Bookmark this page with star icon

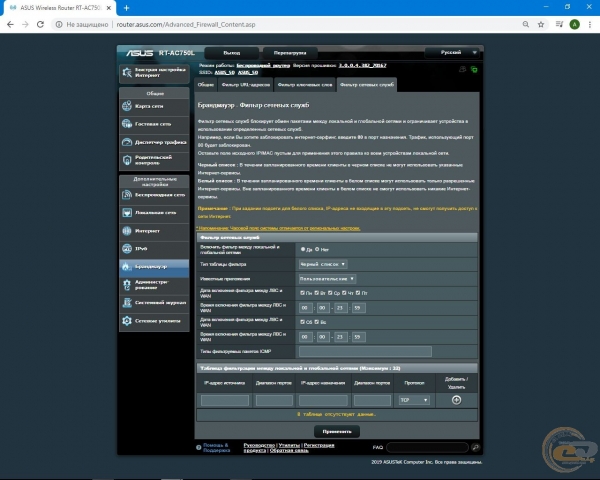click(541, 24)
